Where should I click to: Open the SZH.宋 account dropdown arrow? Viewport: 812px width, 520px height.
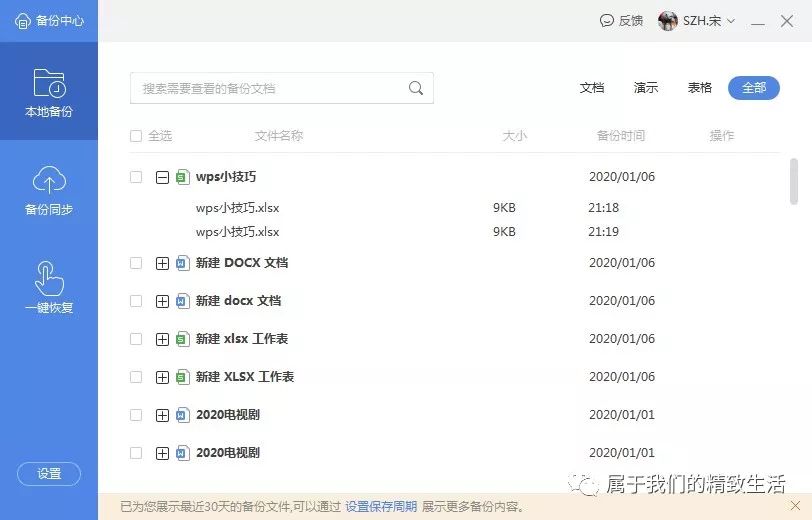pos(731,21)
